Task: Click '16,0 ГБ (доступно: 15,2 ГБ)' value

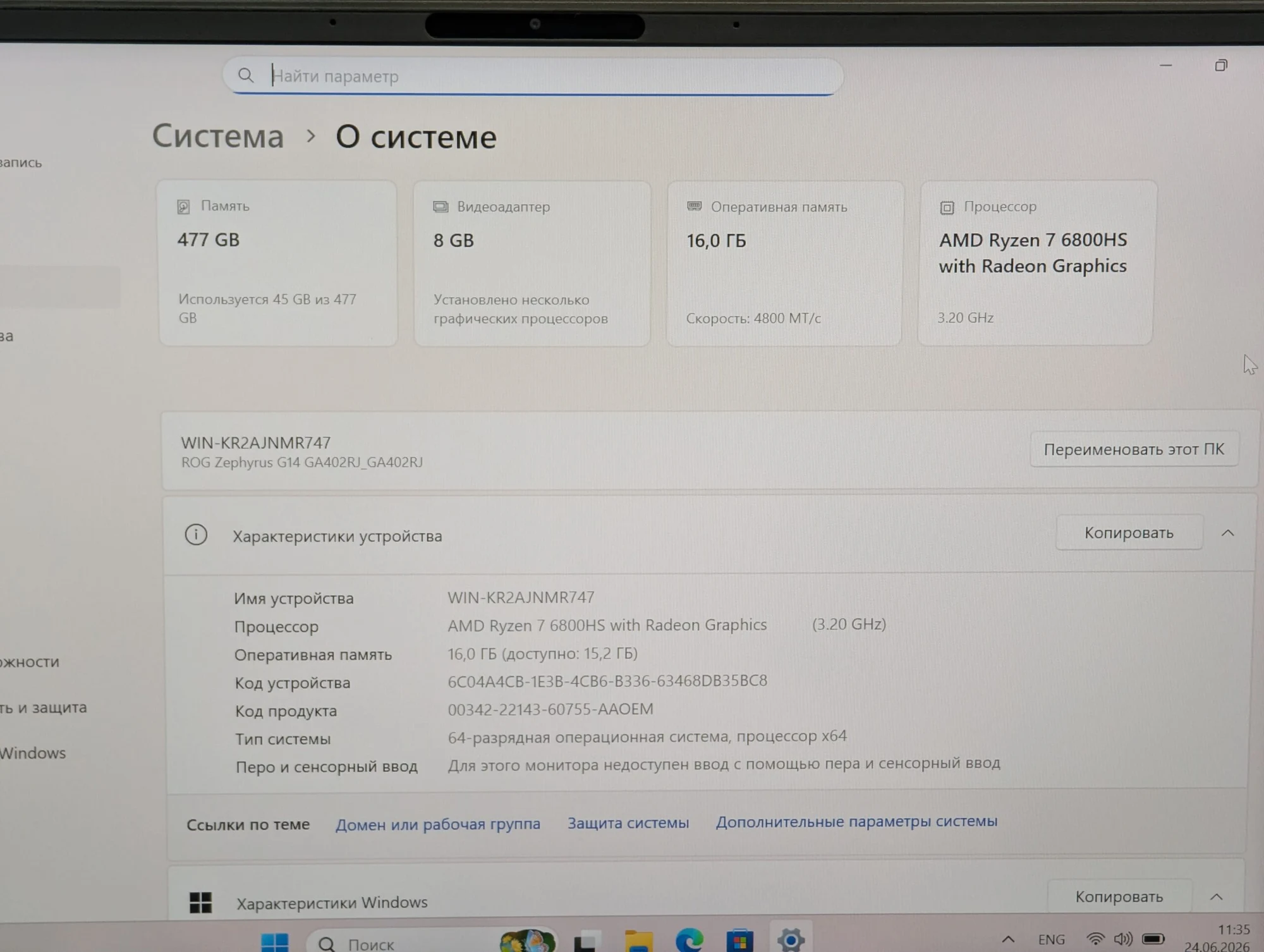Action: point(542,653)
